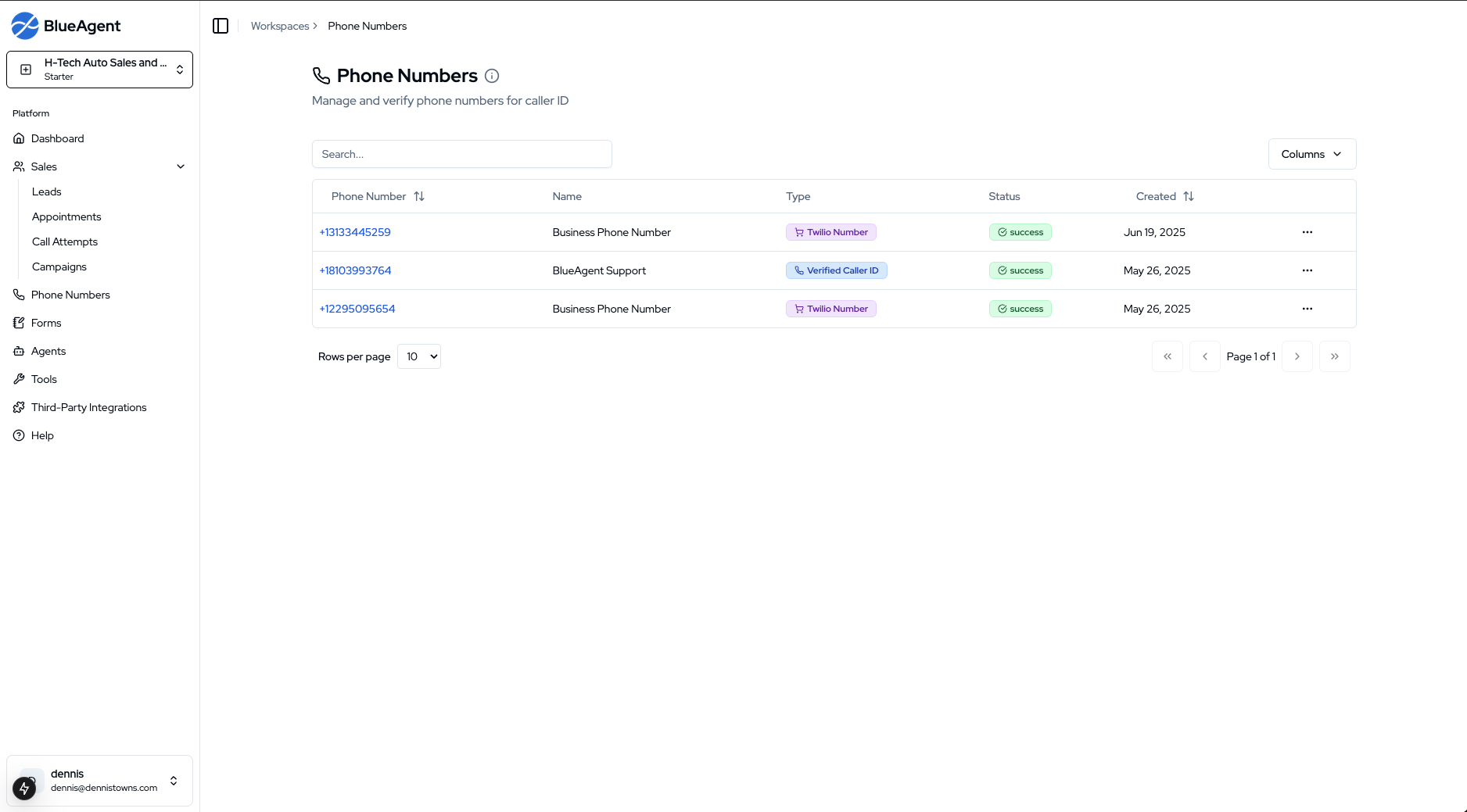Click Page 1 of 1 indicator

(x=1251, y=356)
